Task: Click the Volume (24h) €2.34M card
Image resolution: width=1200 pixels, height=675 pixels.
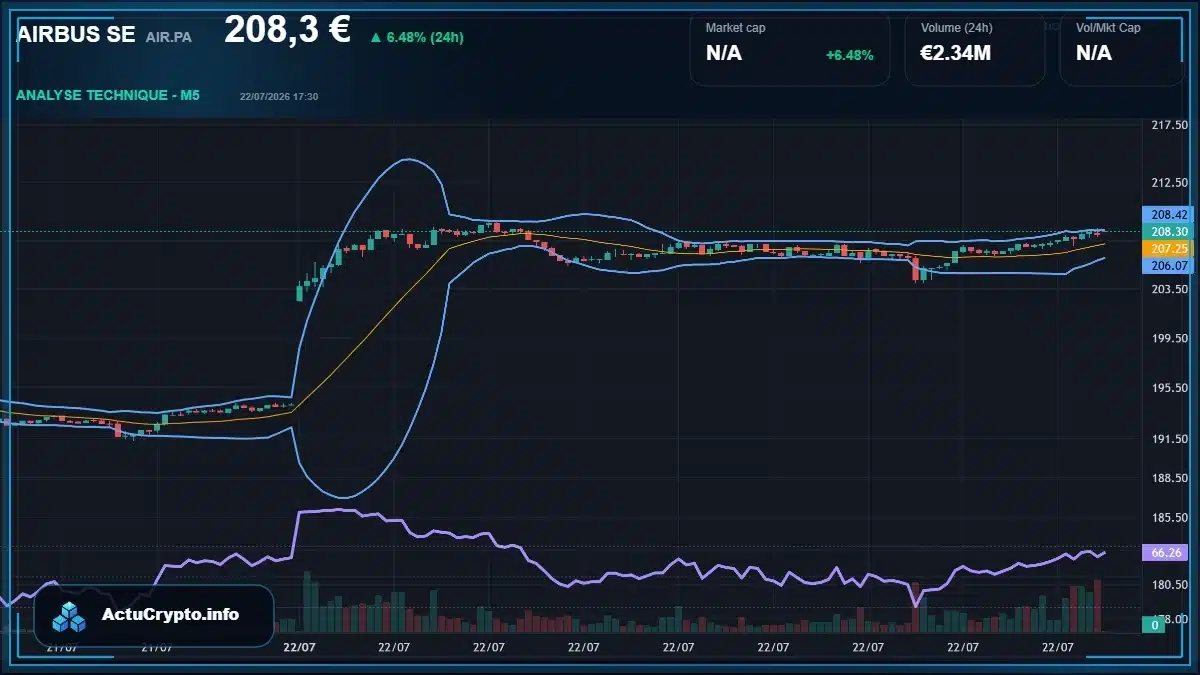Action: click(x=975, y=50)
